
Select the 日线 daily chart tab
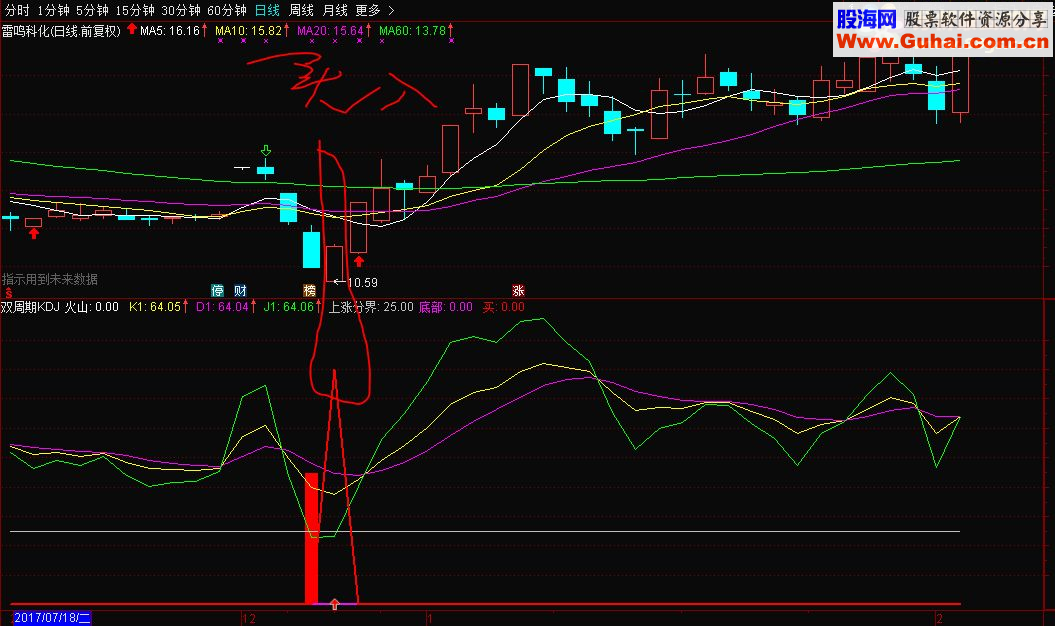pos(267,10)
